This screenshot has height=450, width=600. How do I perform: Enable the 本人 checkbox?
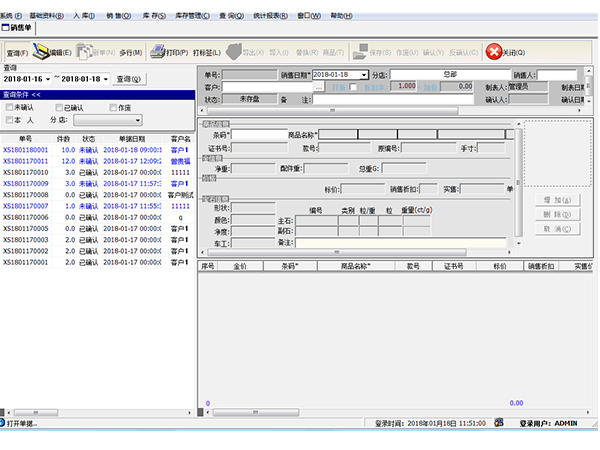(x=9, y=120)
